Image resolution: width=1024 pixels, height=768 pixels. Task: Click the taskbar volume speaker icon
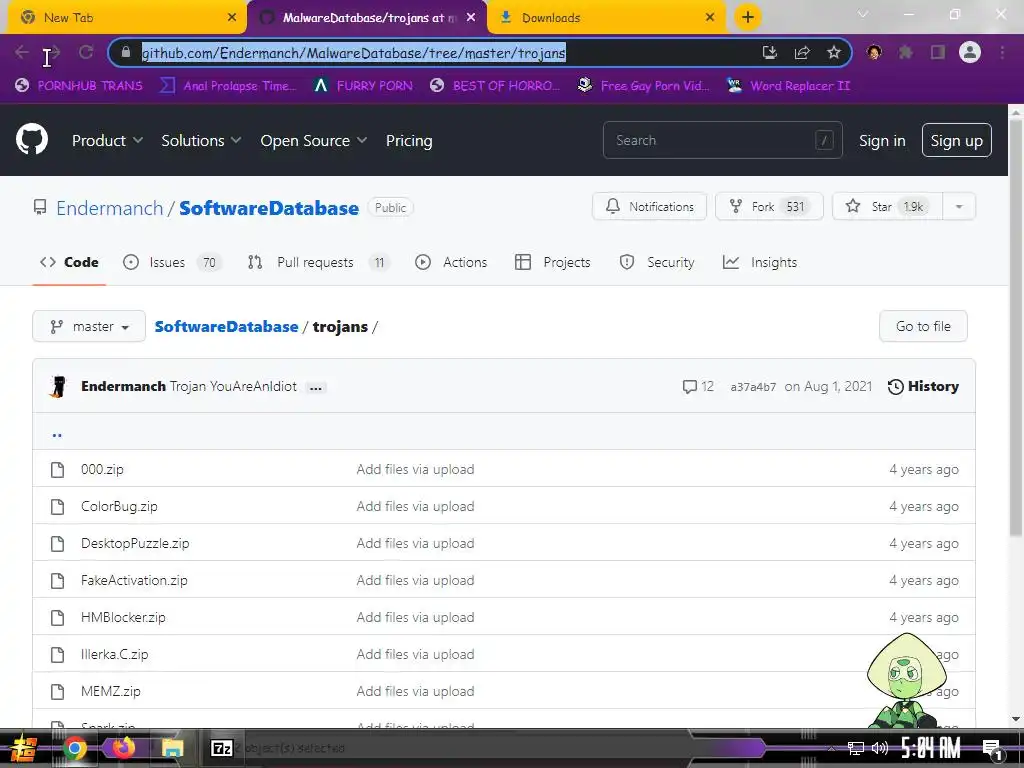[x=880, y=748]
